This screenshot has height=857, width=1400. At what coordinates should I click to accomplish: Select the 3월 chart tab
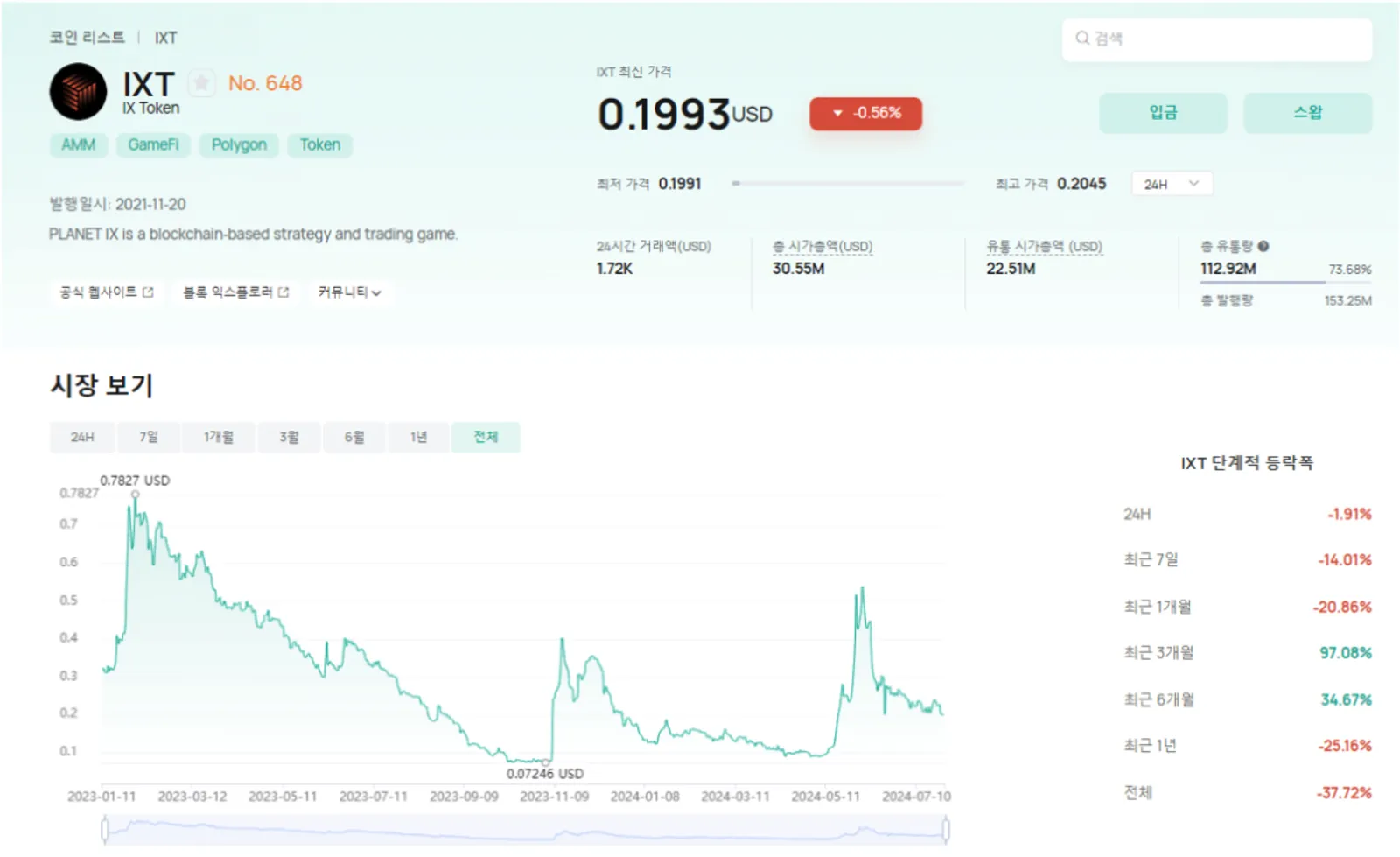(x=289, y=437)
